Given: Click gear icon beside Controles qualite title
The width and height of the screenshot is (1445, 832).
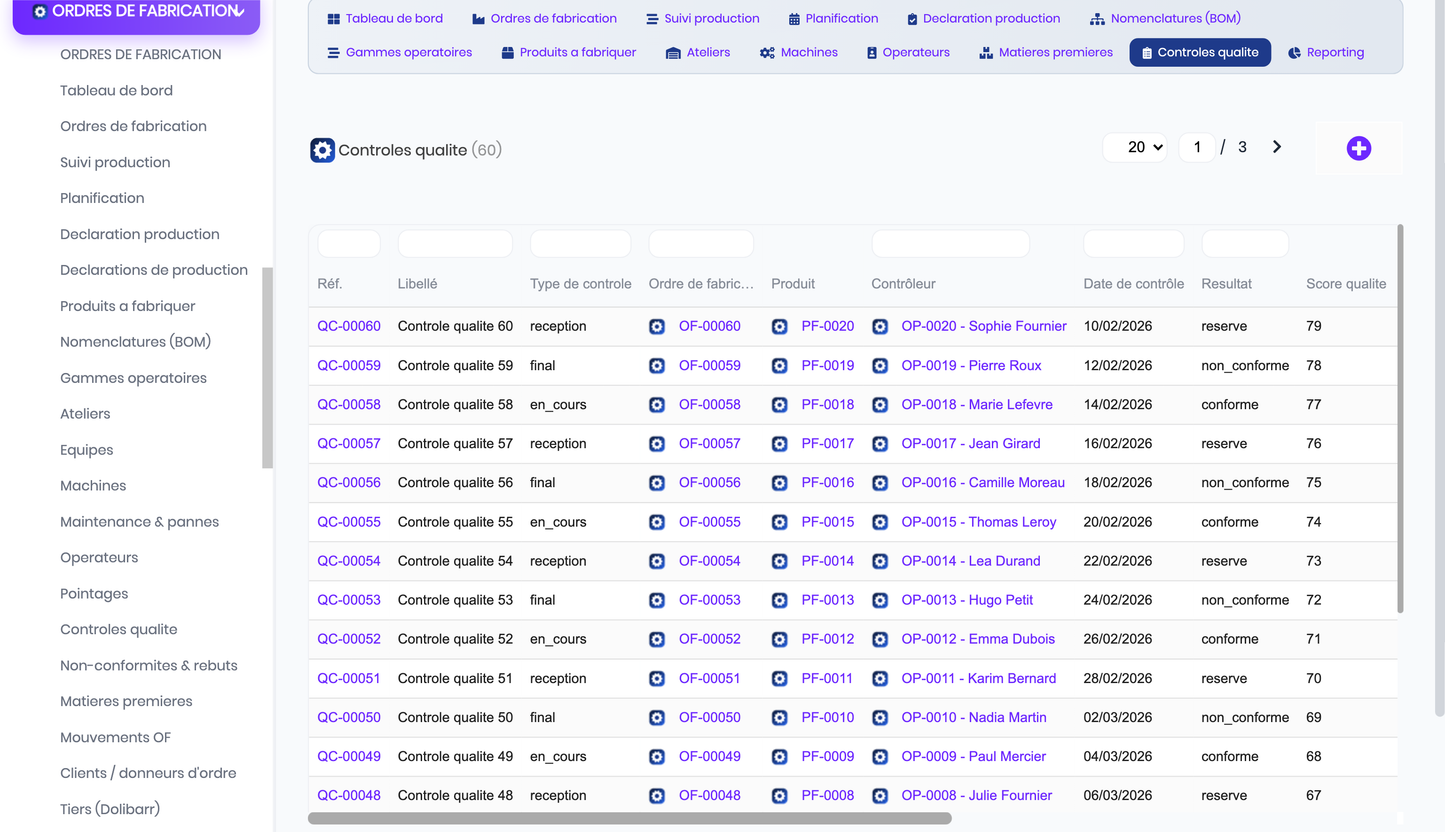Looking at the screenshot, I should (x=322, y=150).
